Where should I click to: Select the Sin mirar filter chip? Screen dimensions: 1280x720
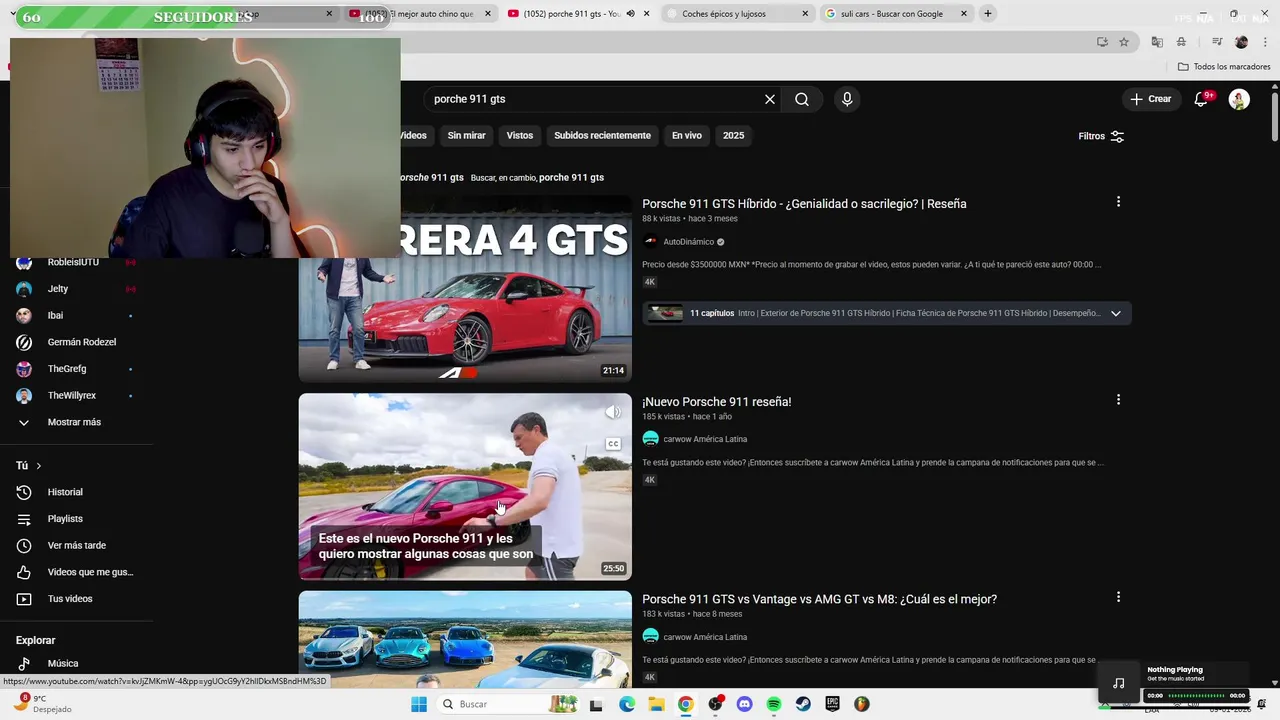466,135
